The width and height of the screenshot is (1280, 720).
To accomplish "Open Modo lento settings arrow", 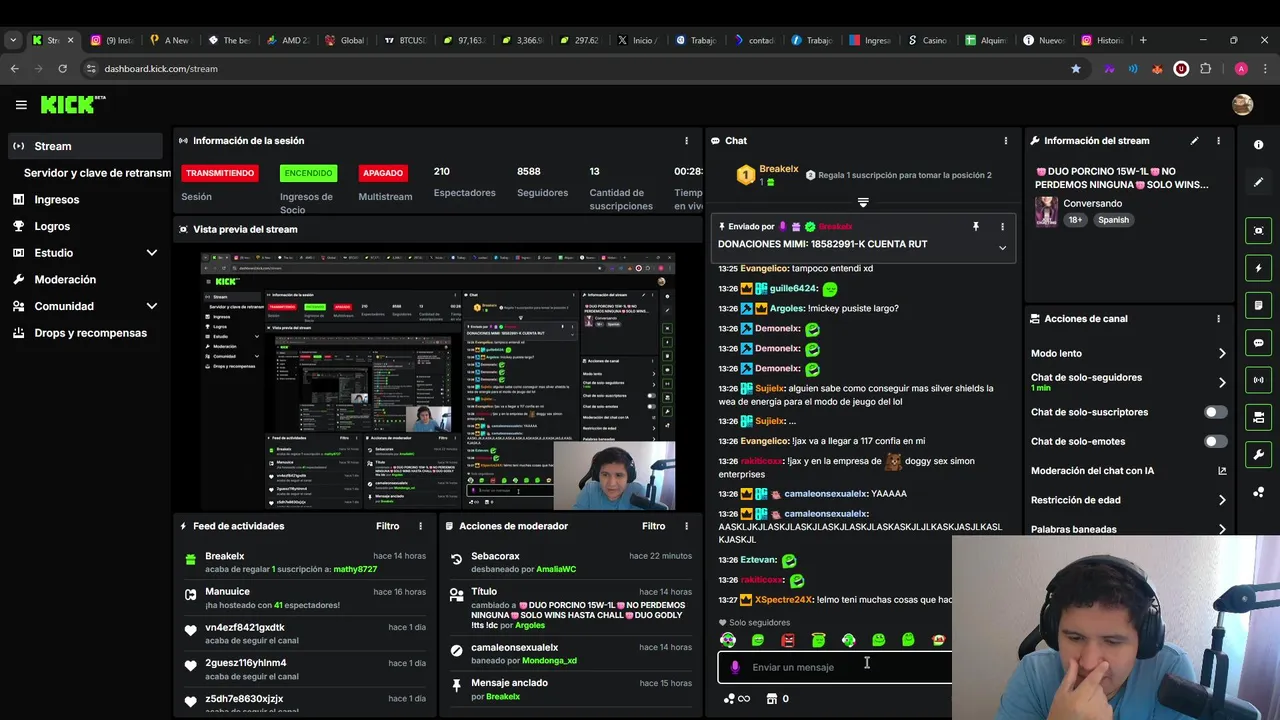I will coord(1222,354).
